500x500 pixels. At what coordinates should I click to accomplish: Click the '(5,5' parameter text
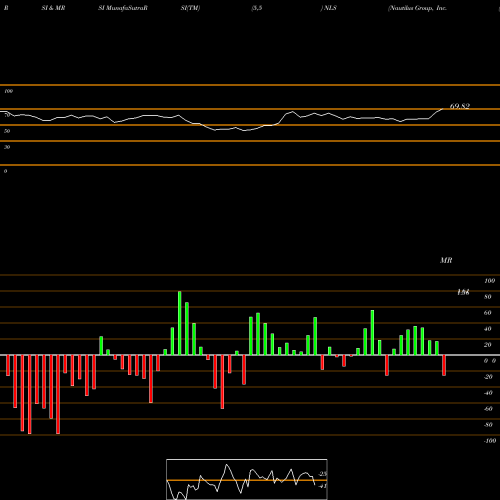[x=257, y=8]
